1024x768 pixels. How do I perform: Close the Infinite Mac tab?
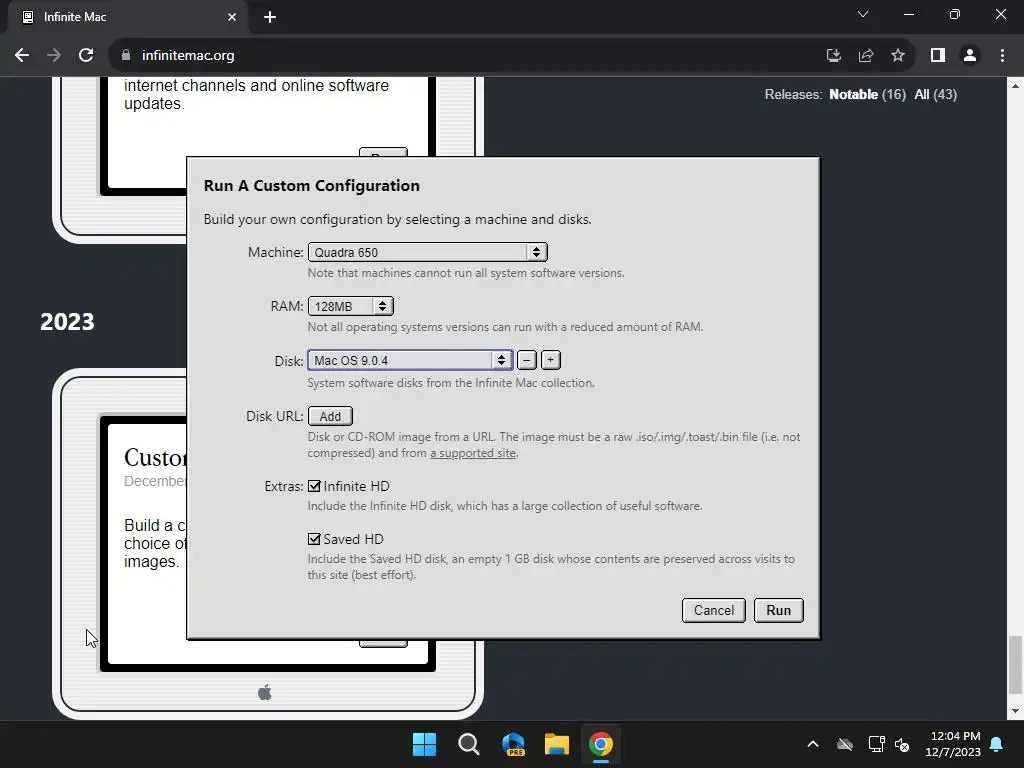[x=232, y=17]
